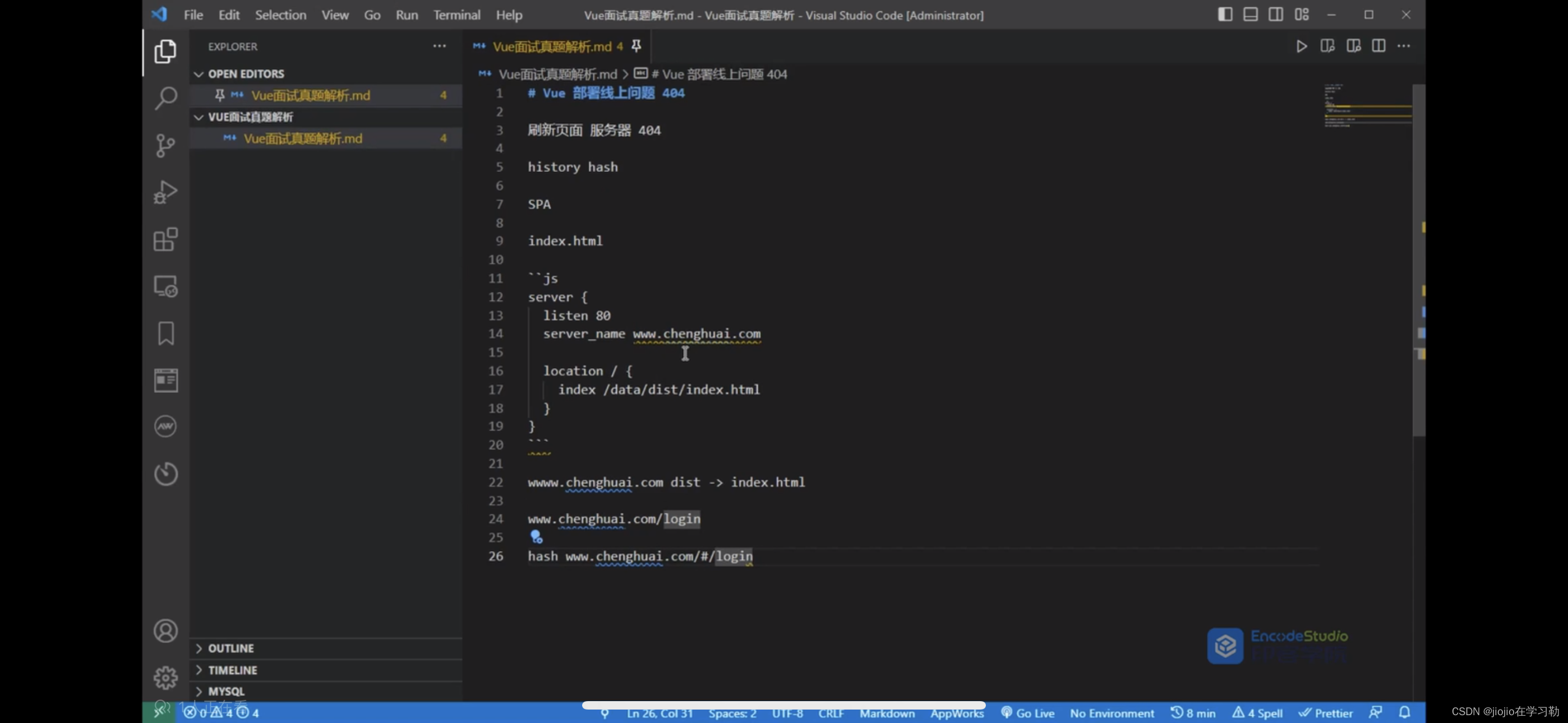Open editor More Actions ellipsis
Viewport: 1568px width, 723px height.
[1404, 47]
